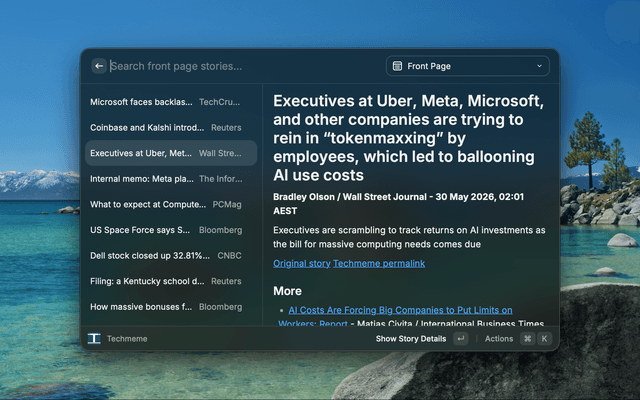Select the Executives at Uber story row
Image resolution: width=640 pixels, height=400 pixels.
pos(171,153)
